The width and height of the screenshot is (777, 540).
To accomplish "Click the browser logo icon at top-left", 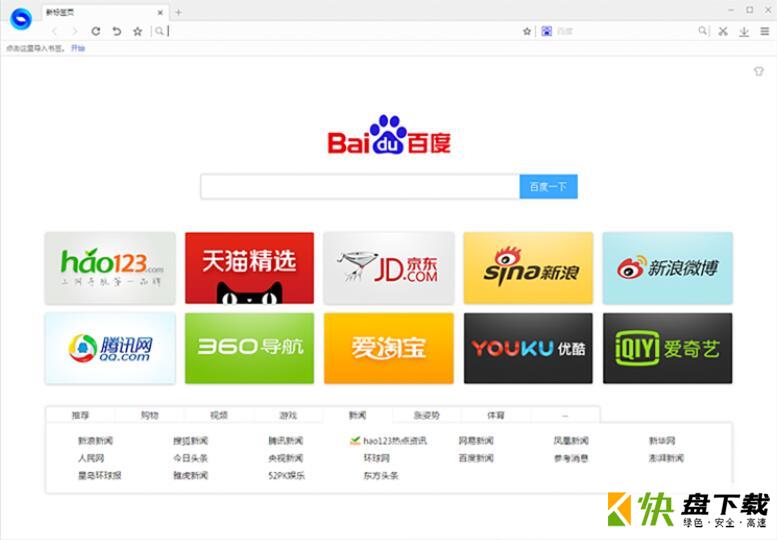I will (21, 19).
